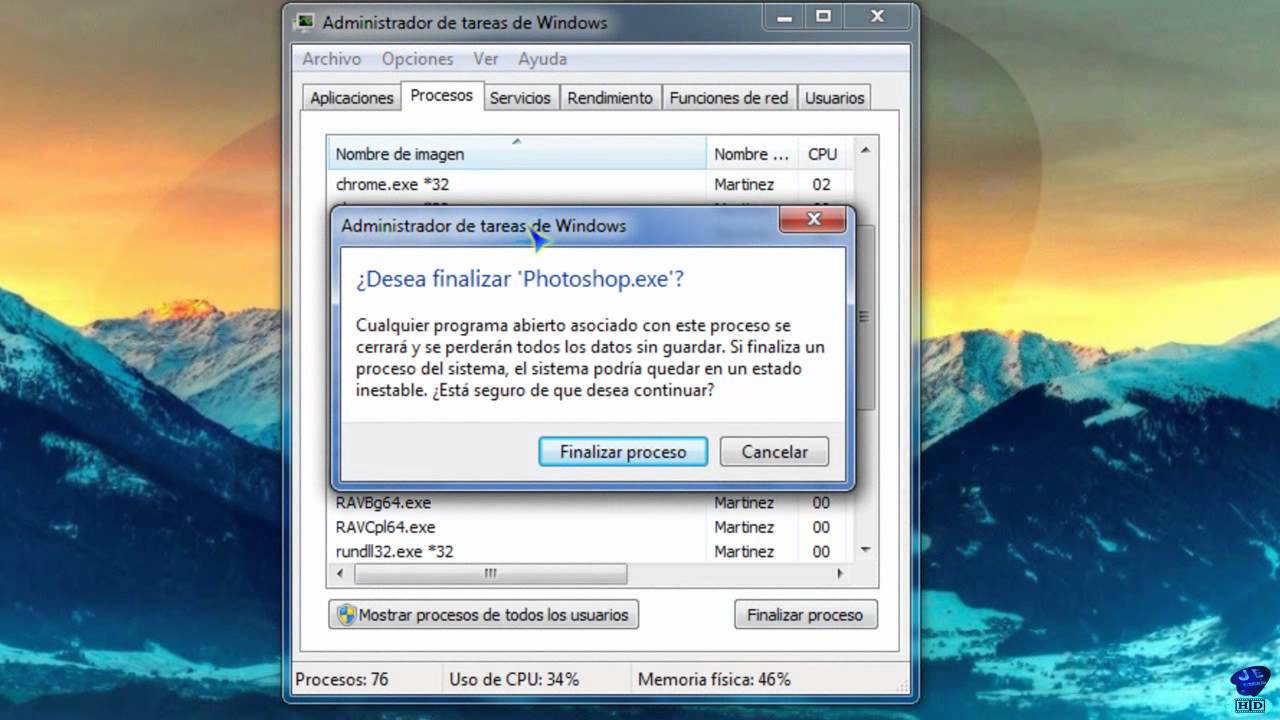Click the Task Manager icon in the title bar
1280x720 pixels.
(304, 22)
